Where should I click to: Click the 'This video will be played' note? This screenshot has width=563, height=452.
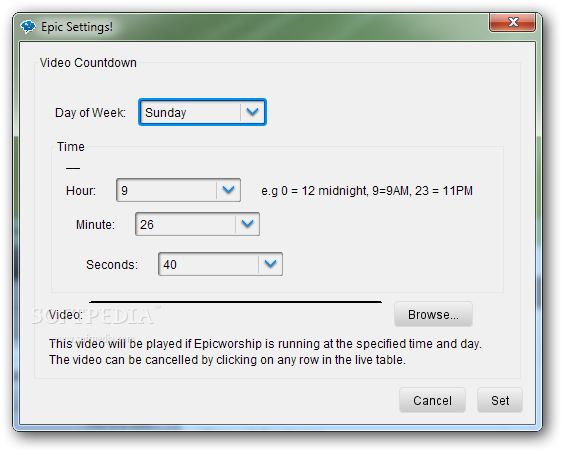pyautogui.click(x=265, y=344)
